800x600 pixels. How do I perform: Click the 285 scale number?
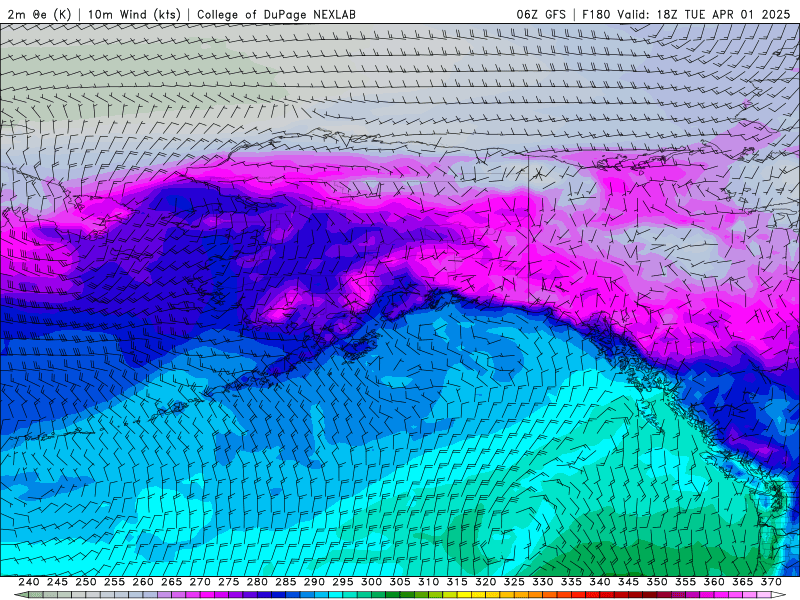pos(286,582)
